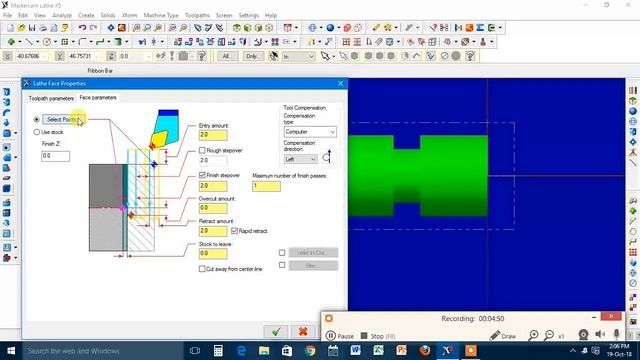The width and height of the screenshot is (640, 360).
Task: Click the Print icon in toolbar
Action: 43,28
